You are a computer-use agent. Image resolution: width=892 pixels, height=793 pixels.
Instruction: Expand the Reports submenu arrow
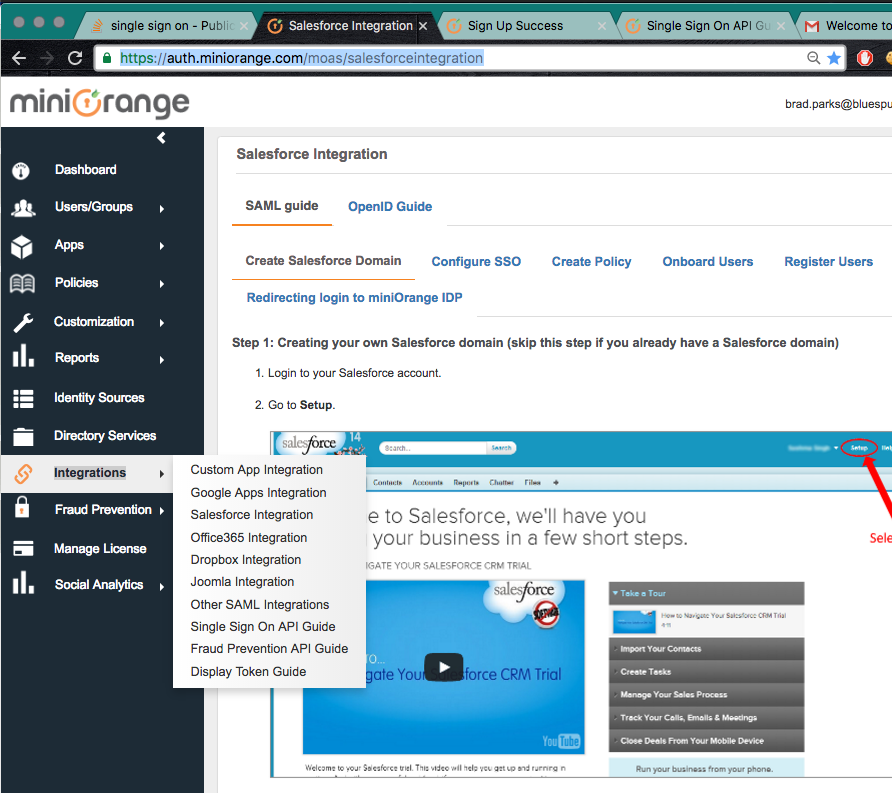point(162,360)
